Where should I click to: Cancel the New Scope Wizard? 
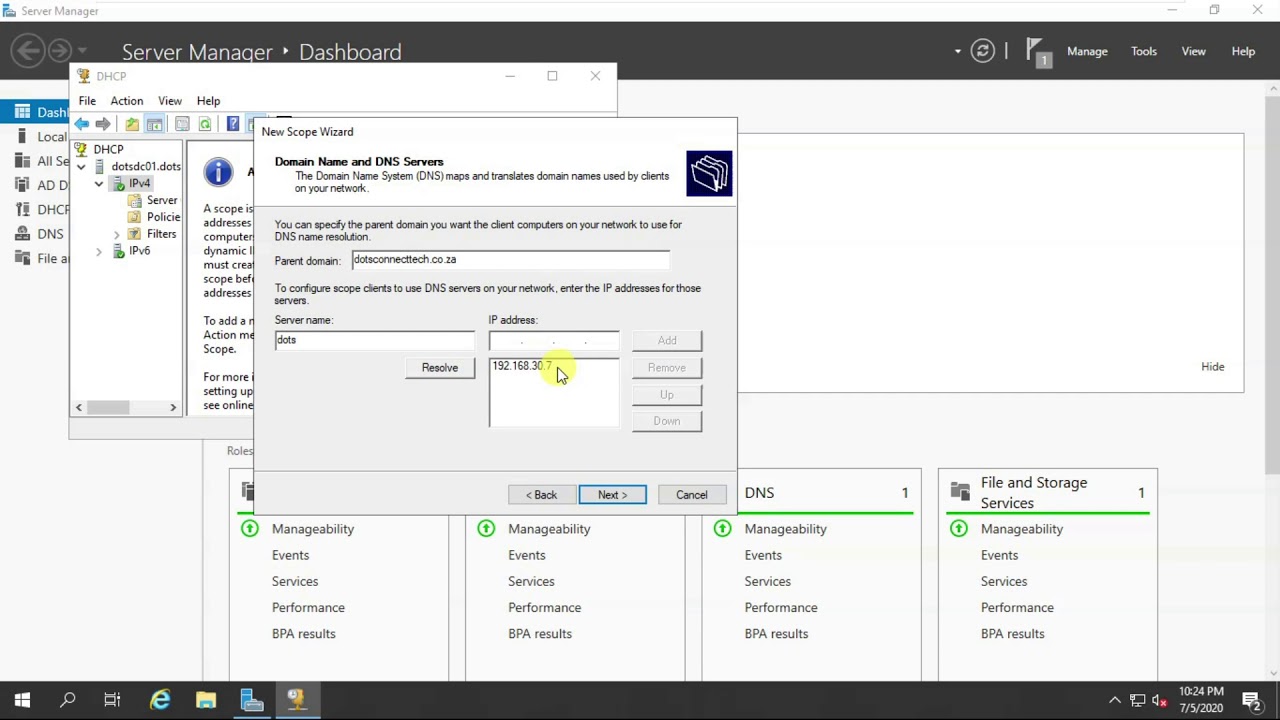coord(691,495)
